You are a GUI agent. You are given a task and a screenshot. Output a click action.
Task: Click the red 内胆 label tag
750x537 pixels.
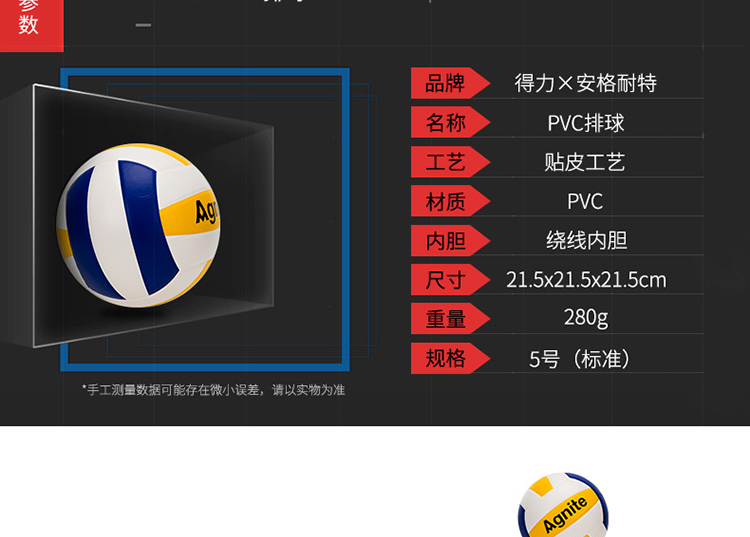(x=446, y=240)
